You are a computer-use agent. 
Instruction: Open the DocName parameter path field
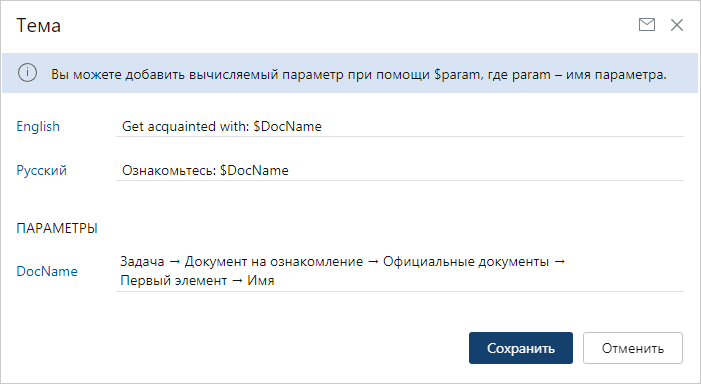[400, 271]
